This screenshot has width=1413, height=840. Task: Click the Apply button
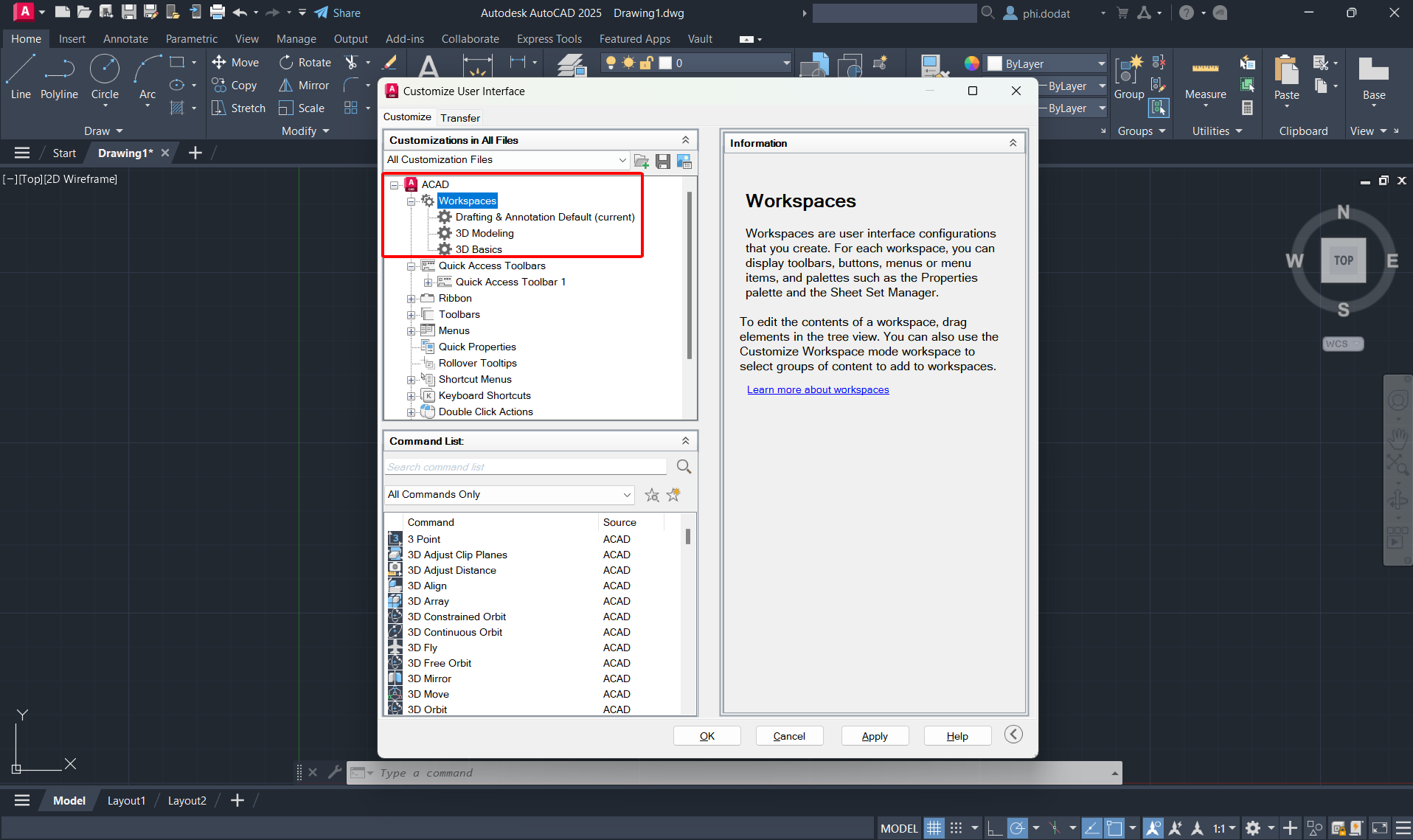click(x=875, y=736)
